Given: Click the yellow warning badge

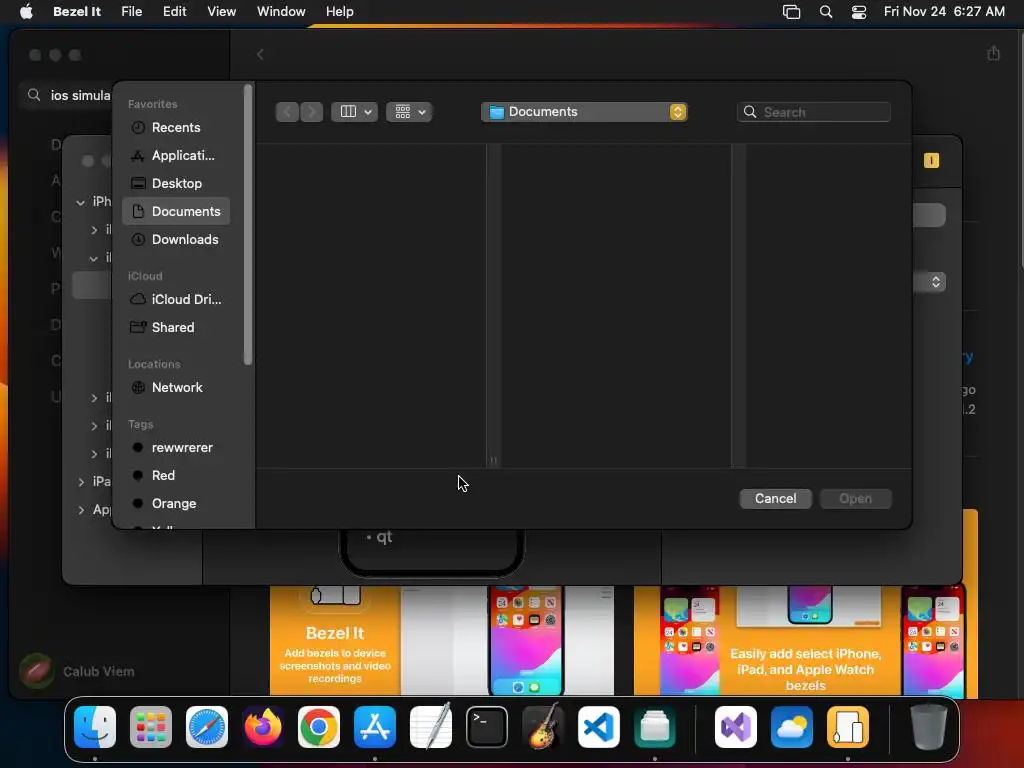Looking at the screenshot, I should pyautogui.click(x=931, y=161).
